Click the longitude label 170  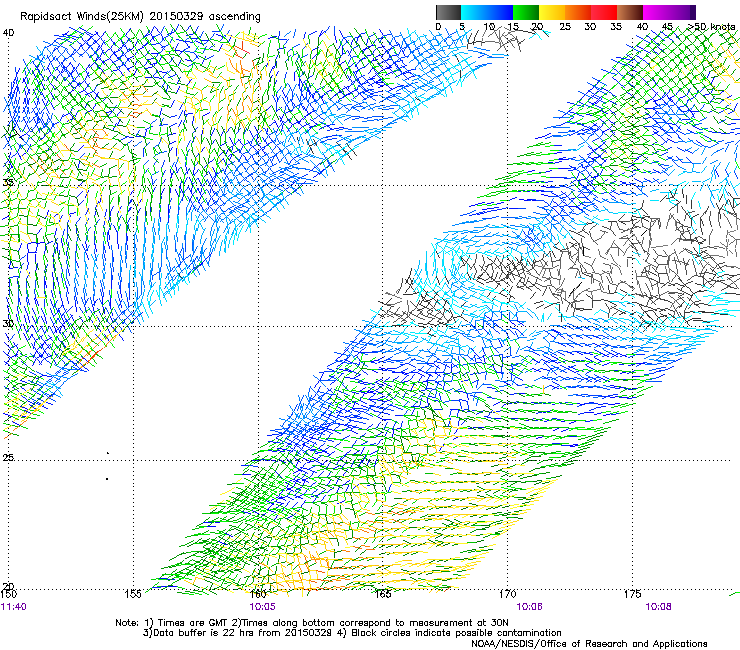point(508,594)
